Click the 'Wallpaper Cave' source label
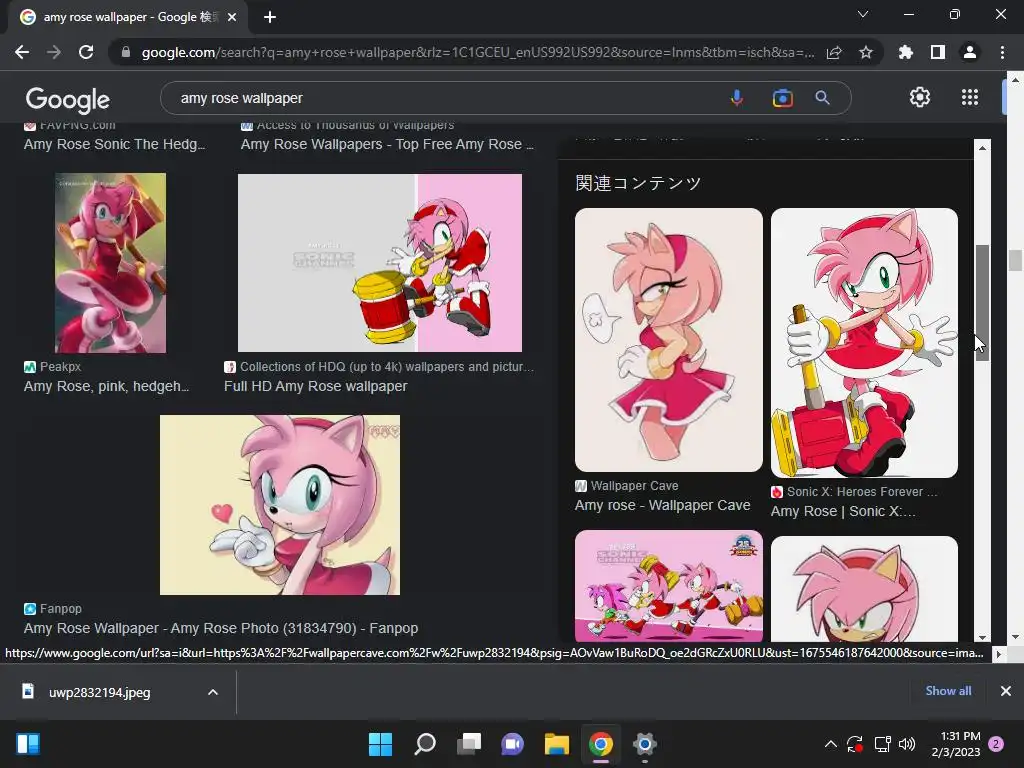1024x768 pixels. (627, 486)
